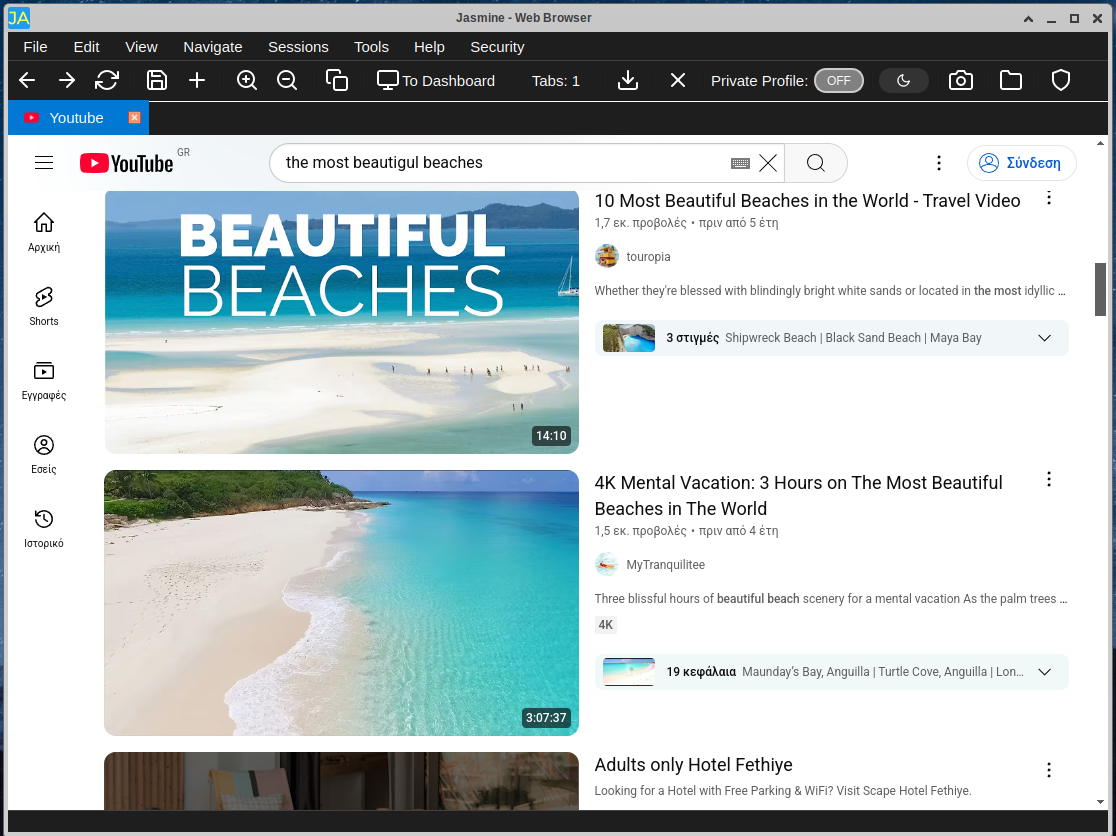Play the Beautiful Beaches video thumbnail
Viewport: 1116px width, 836px height.
point(342,322)
